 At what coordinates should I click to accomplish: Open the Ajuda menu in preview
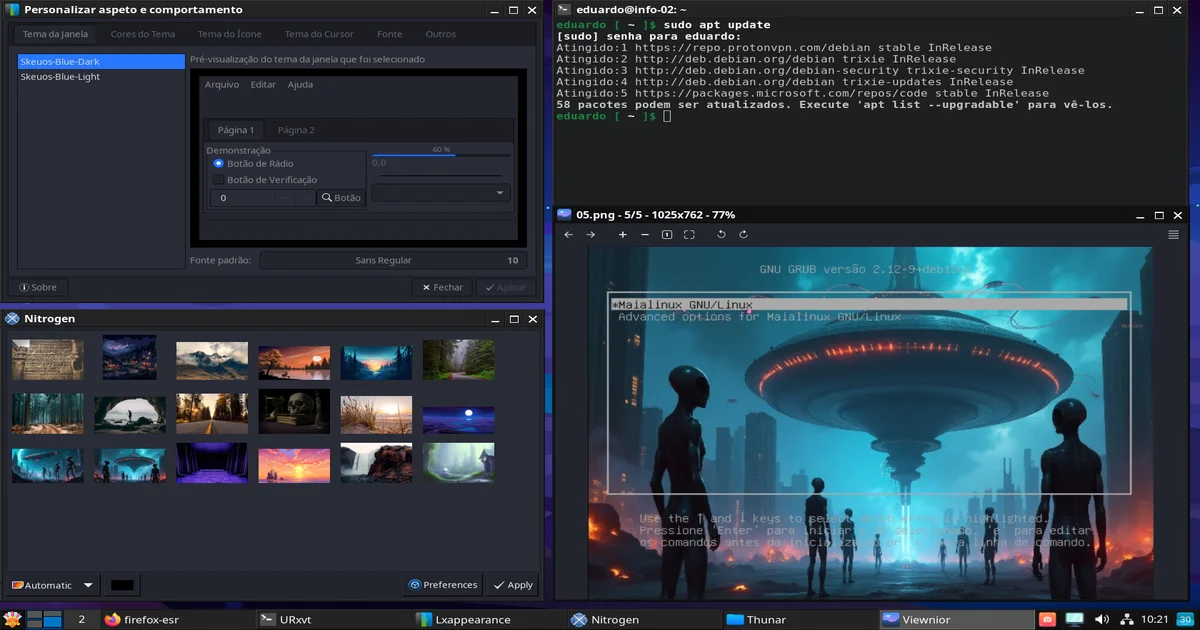[300, 85]
